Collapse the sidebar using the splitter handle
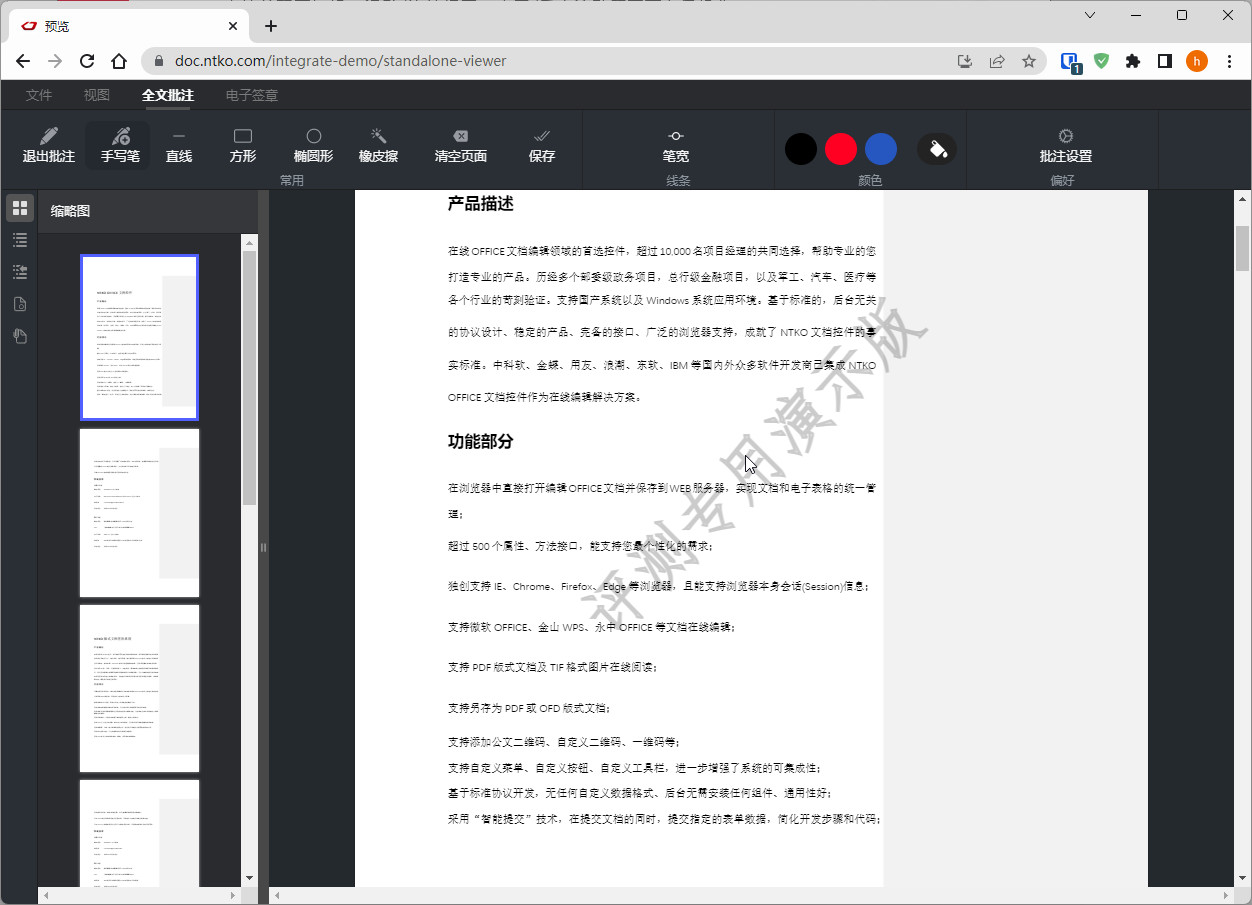This screenshot has width=1252, height=905. 264,547
